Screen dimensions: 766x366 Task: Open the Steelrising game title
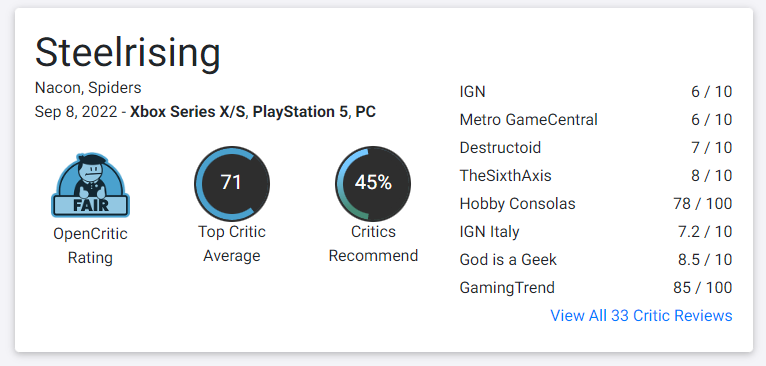click(128, 53)
